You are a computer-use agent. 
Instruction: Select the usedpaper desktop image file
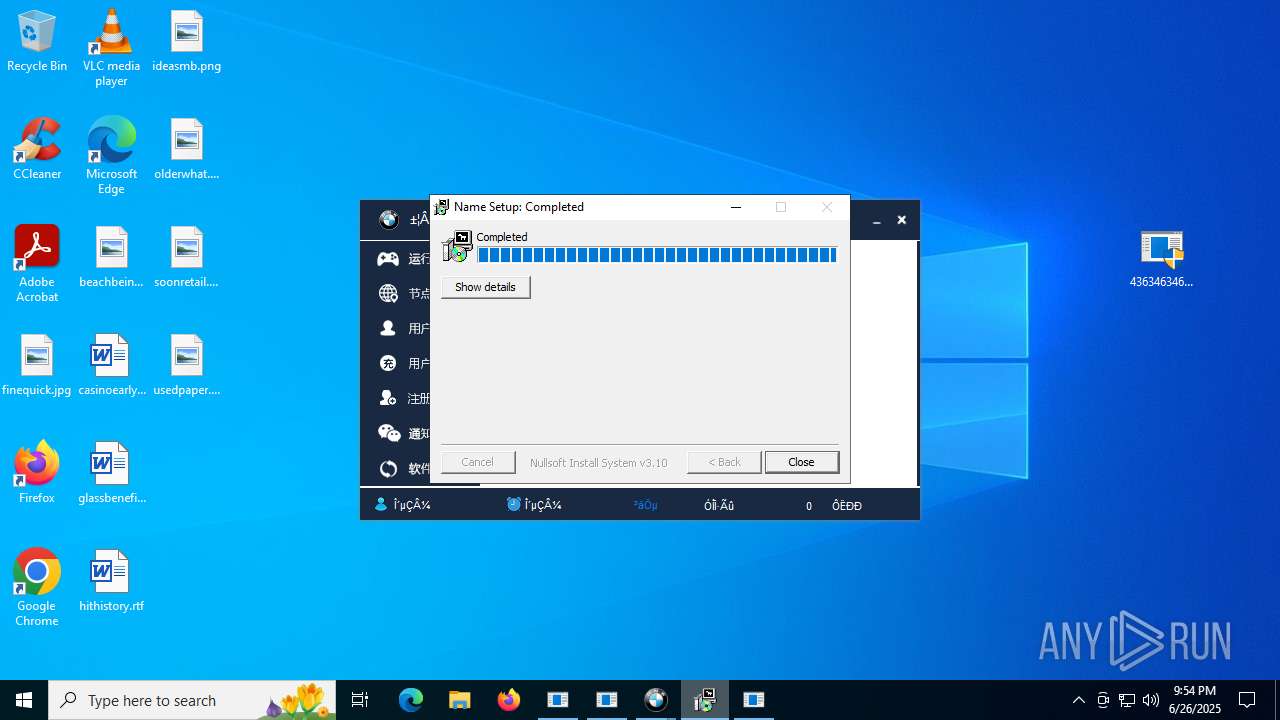[x=186, y=366]
